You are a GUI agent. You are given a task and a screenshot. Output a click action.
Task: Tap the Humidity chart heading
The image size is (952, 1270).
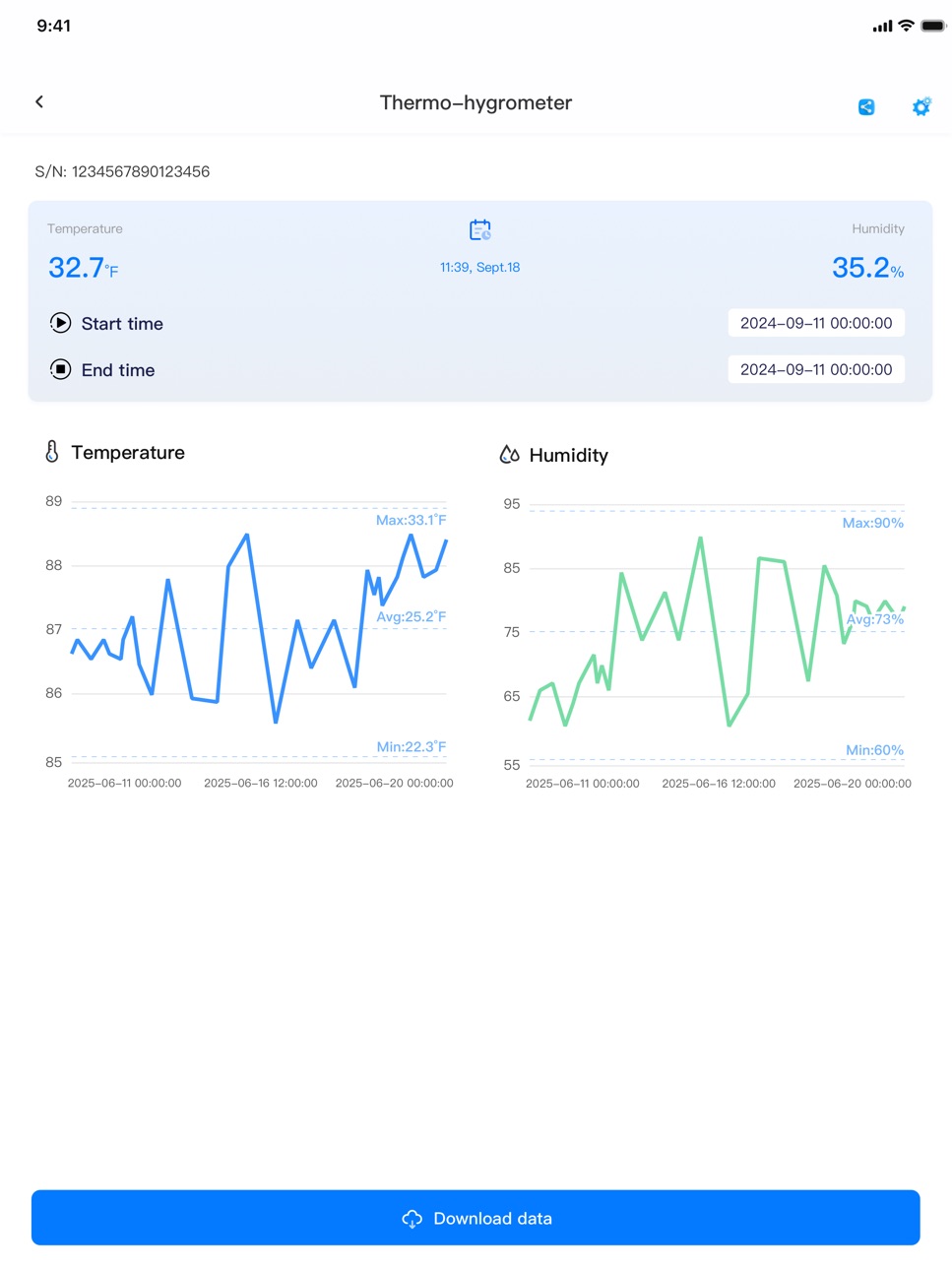568,455
